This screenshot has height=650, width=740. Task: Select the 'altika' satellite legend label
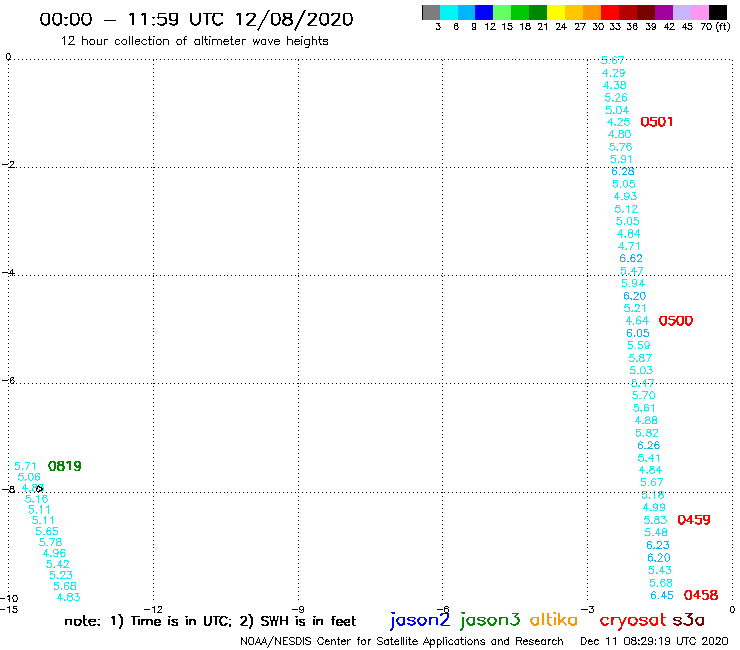[553, 619]
